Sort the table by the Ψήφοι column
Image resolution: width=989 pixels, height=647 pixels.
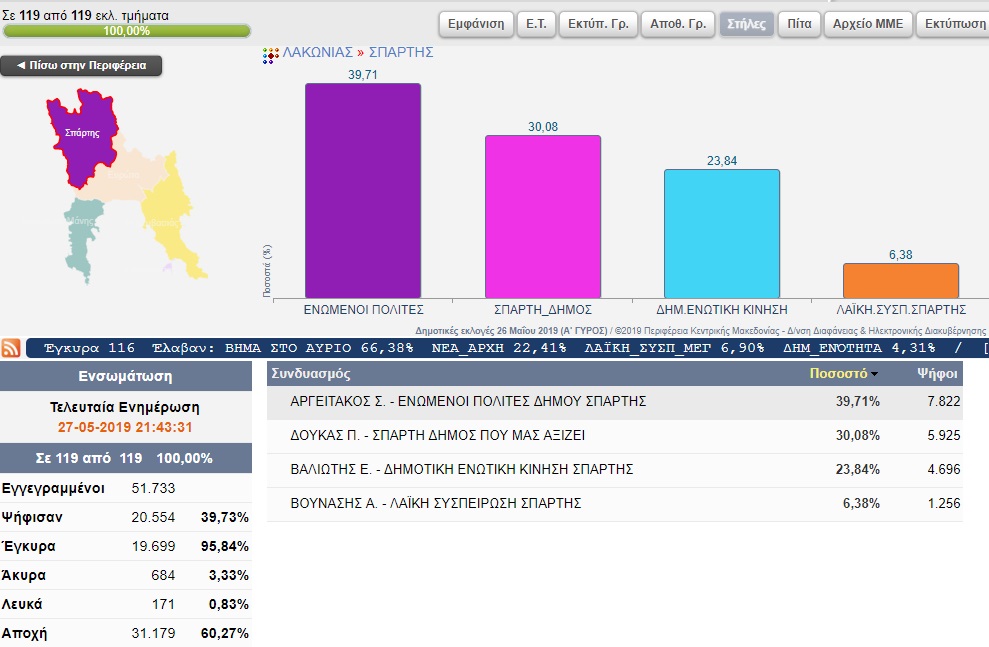pyautogui.click(x=937, y=374)
